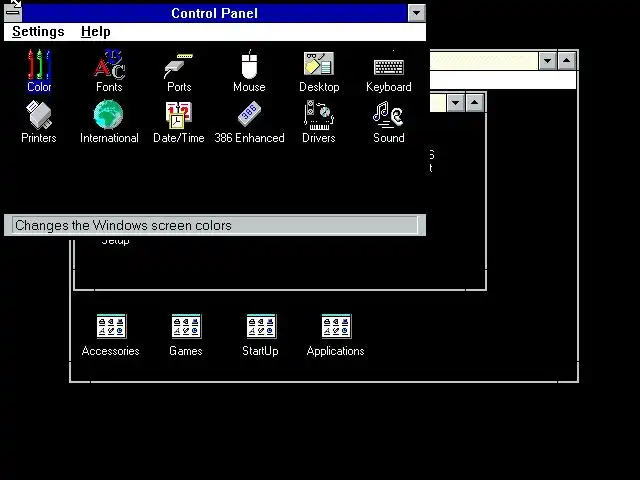This screenshot has width=640, height=480.
Task: Select the Drivers icon
Action: [319, 122]
